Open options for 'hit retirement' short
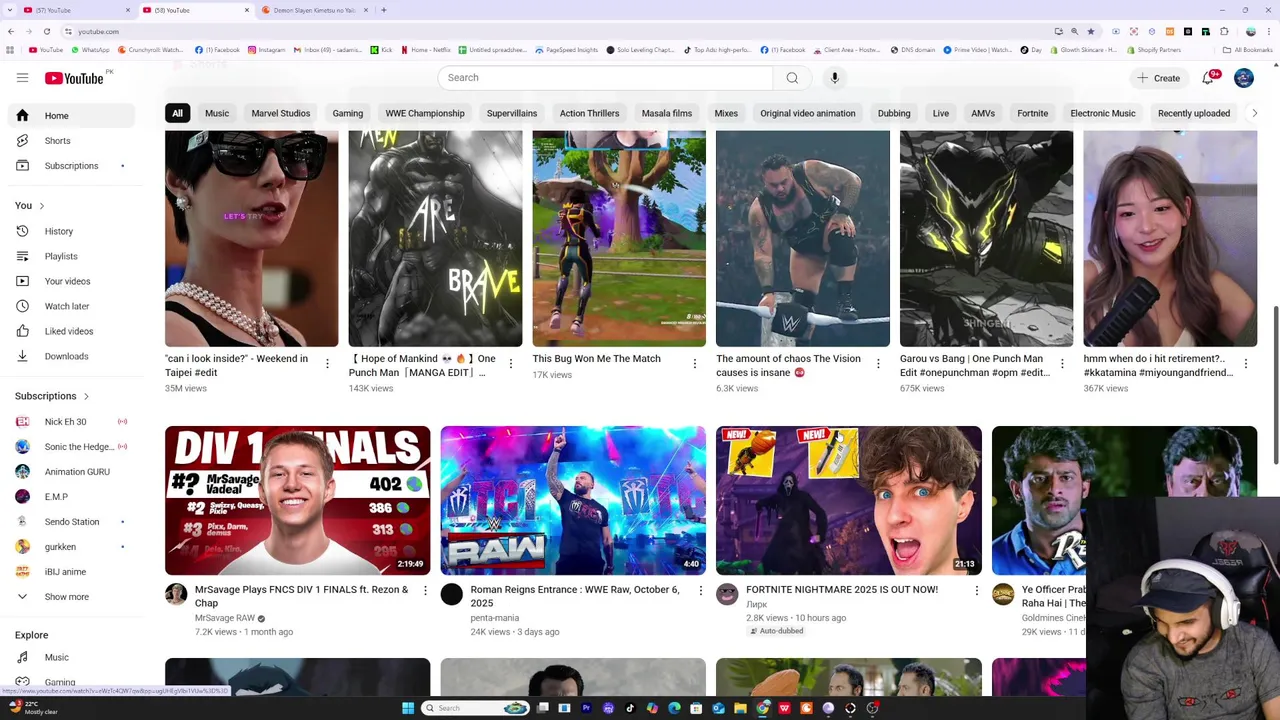Image resolution: width=1280 pixels, height=720 pixels. [1246, 364]
